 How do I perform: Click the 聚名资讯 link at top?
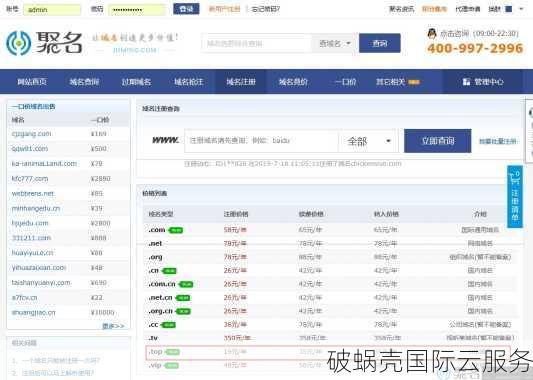click(401, 9)
